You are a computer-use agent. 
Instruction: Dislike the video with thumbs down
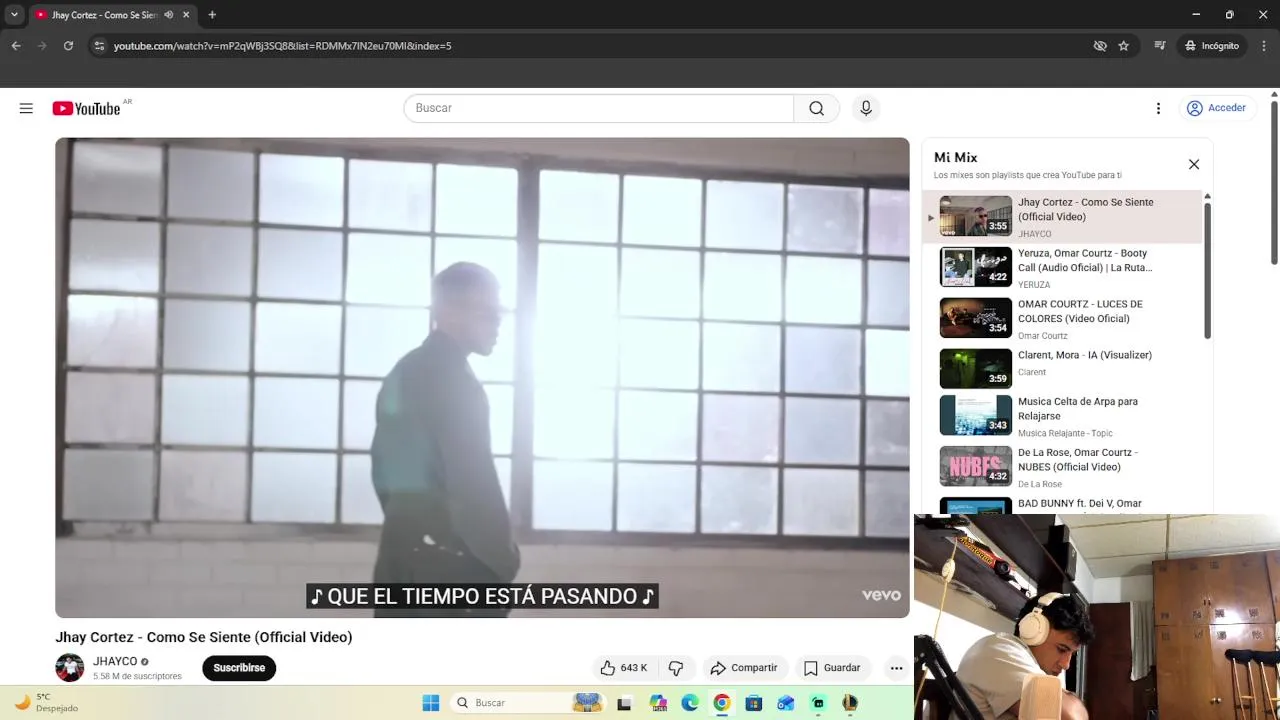(x=676, y=668)
